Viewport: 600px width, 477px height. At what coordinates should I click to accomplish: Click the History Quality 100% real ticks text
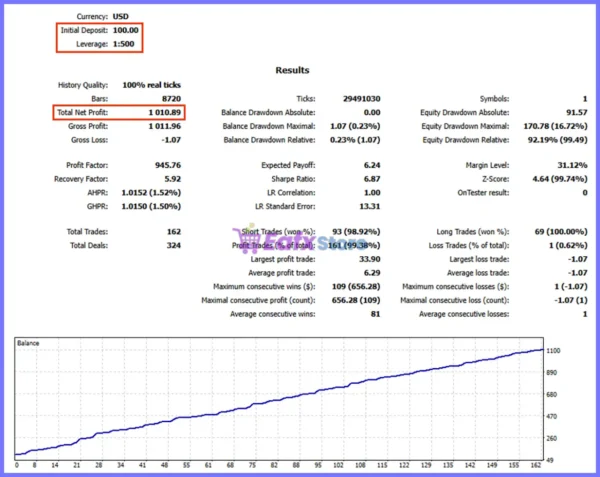pos(152,85)
